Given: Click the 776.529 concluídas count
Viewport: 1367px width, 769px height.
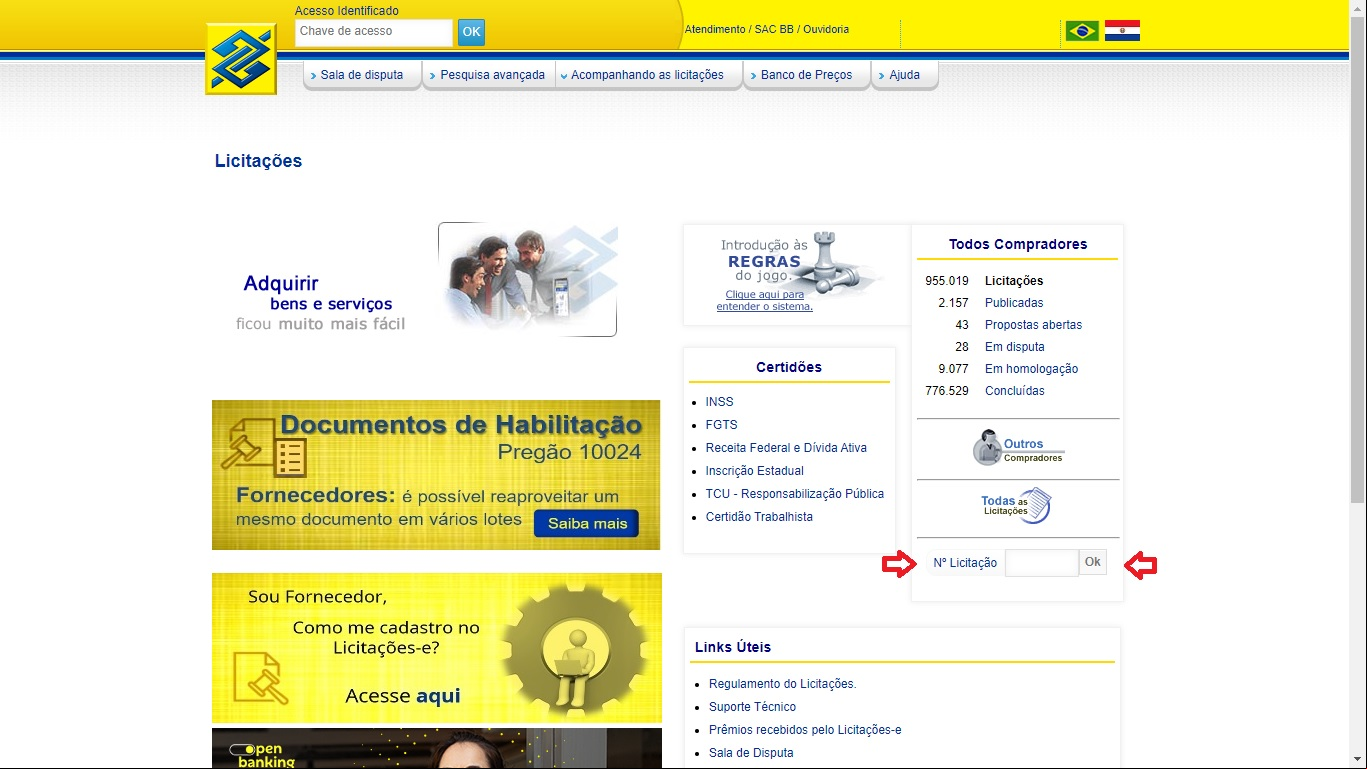Looking at the screenshot, I should tap(947, 391).
